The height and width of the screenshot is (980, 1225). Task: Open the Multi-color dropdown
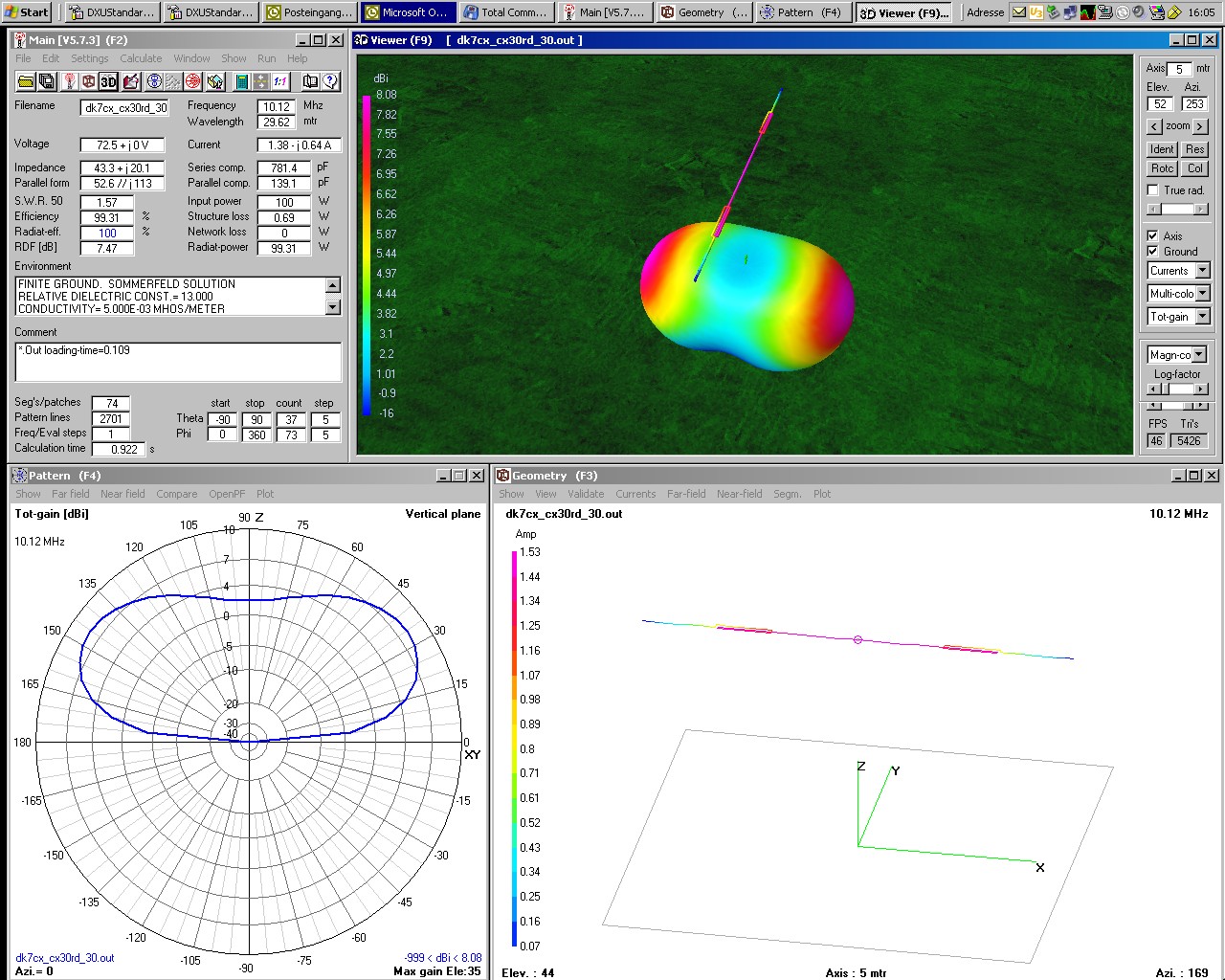1203,294
